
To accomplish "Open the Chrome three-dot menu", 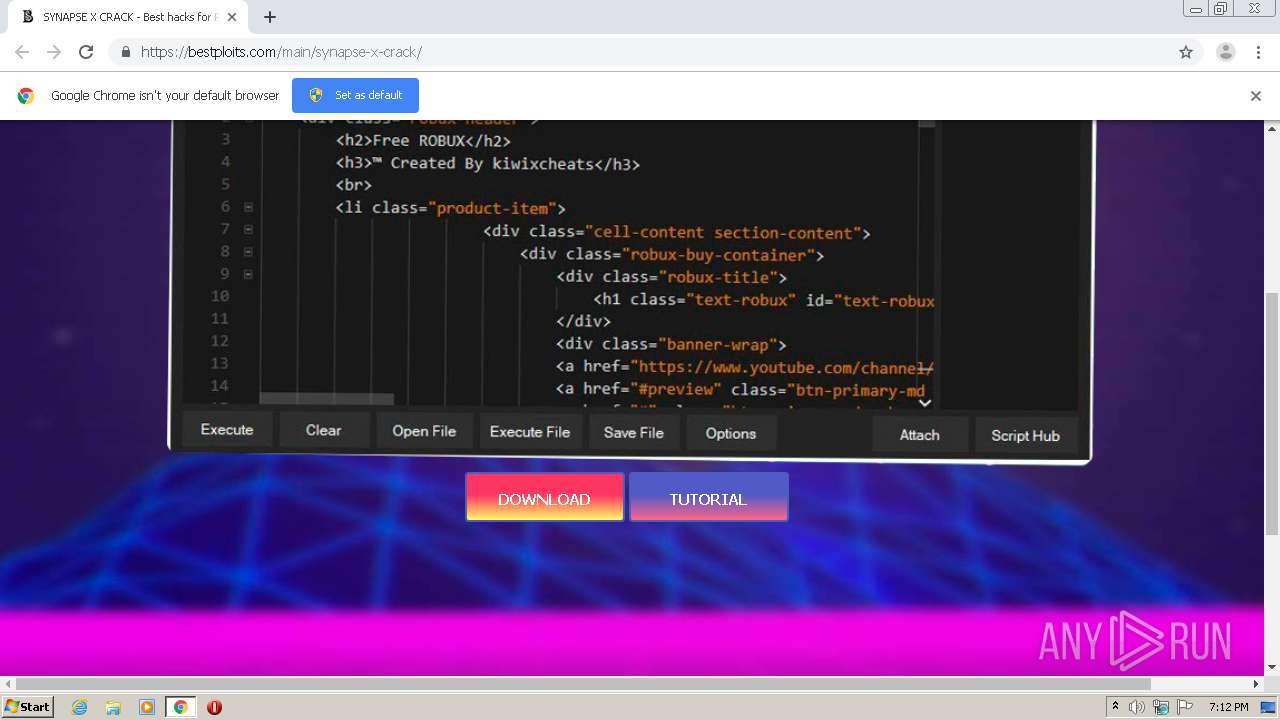I will (1257, 52).
